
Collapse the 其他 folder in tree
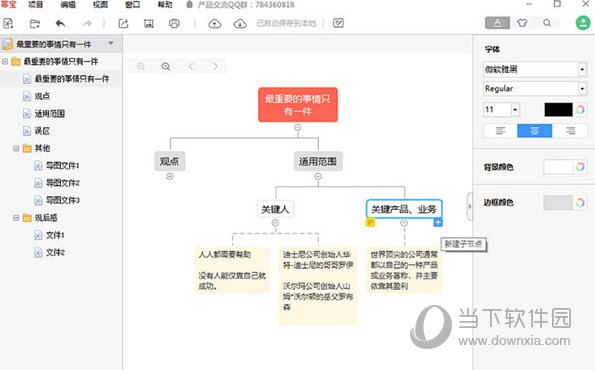pos(16,148)
